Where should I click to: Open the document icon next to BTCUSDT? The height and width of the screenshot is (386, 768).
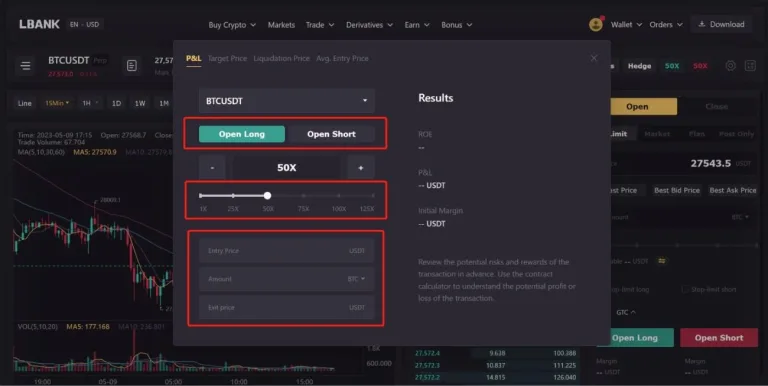(132, 65)
